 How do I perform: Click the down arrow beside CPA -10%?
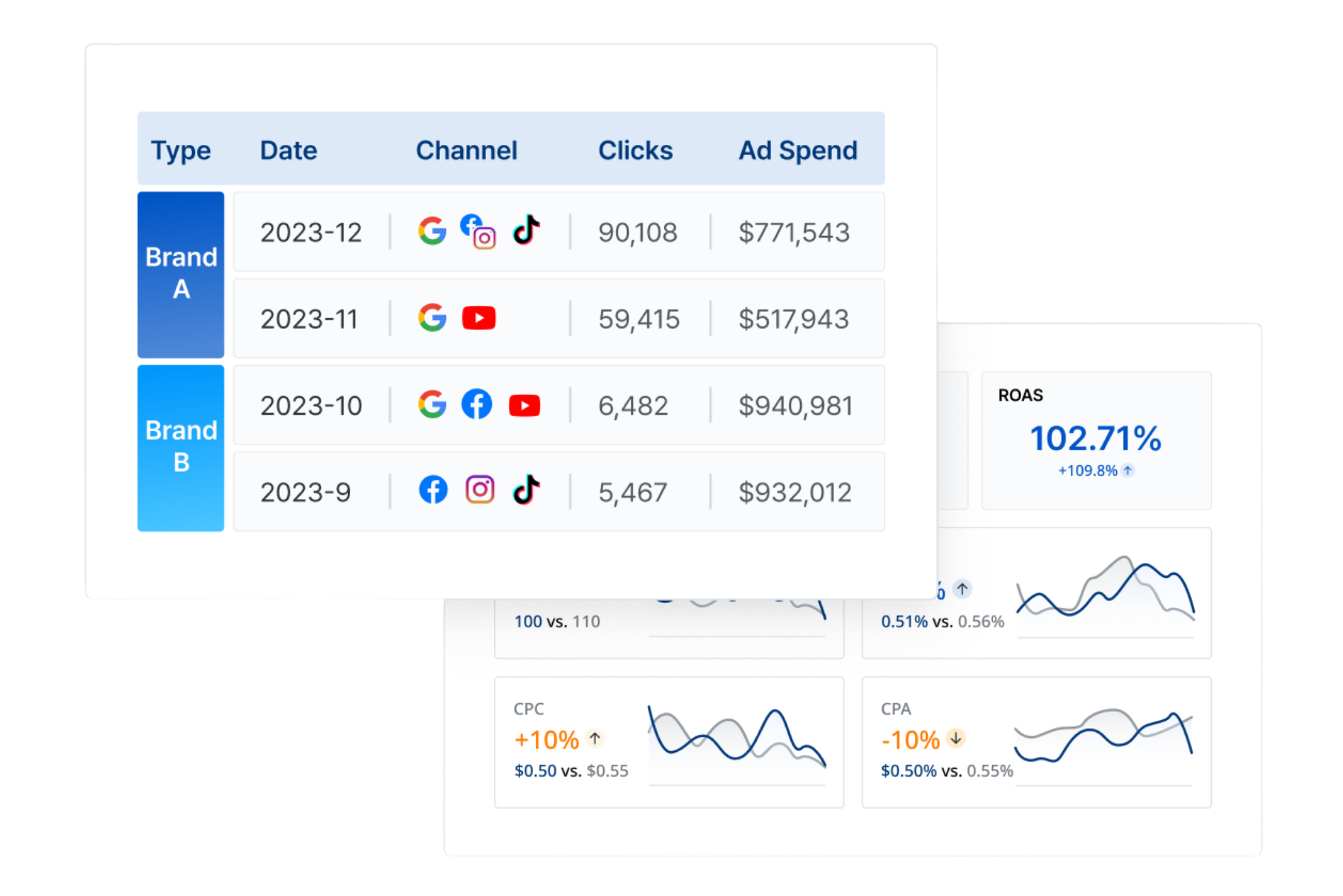(956, 739)
